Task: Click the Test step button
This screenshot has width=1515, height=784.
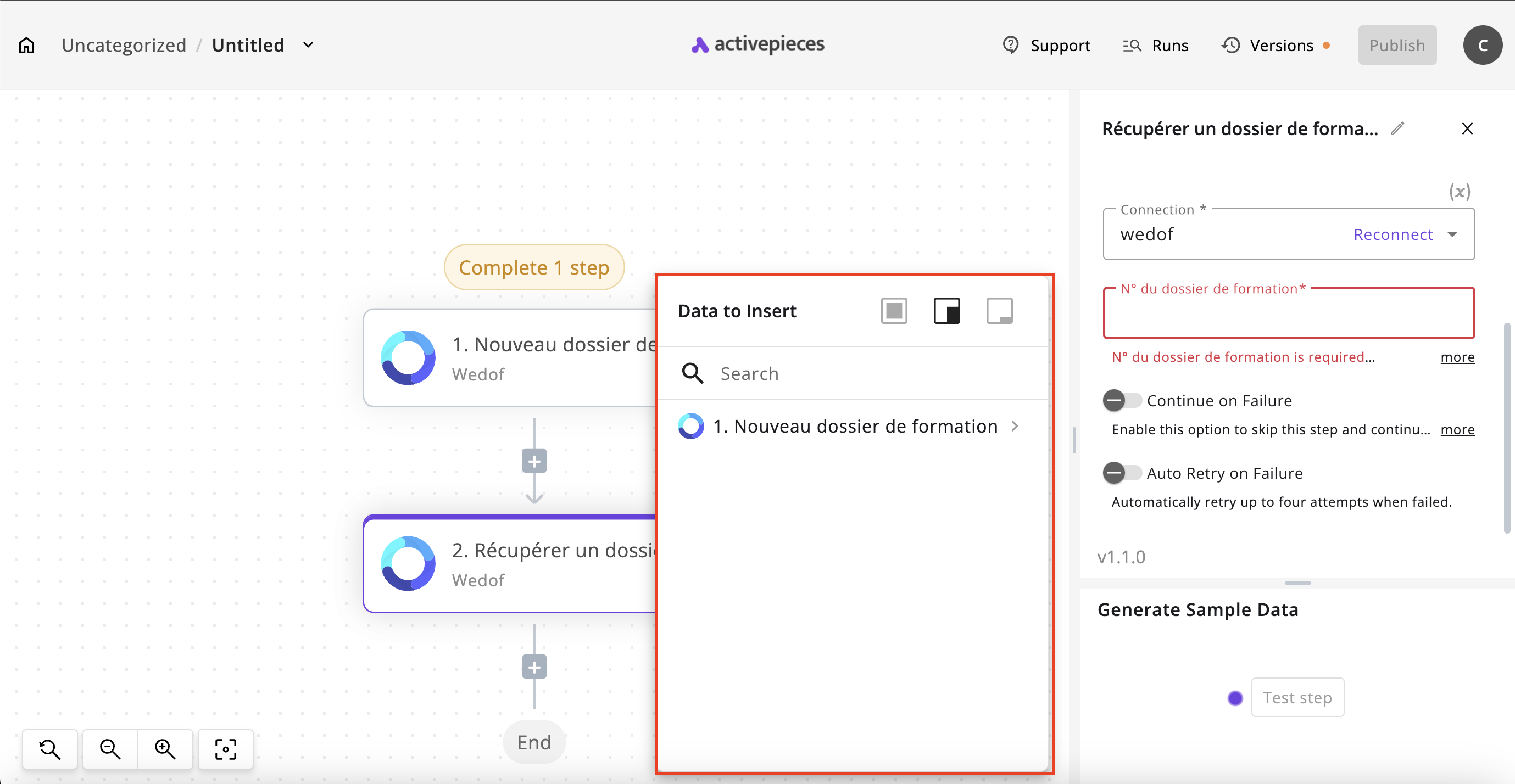Action: [x=1297, y=698]
